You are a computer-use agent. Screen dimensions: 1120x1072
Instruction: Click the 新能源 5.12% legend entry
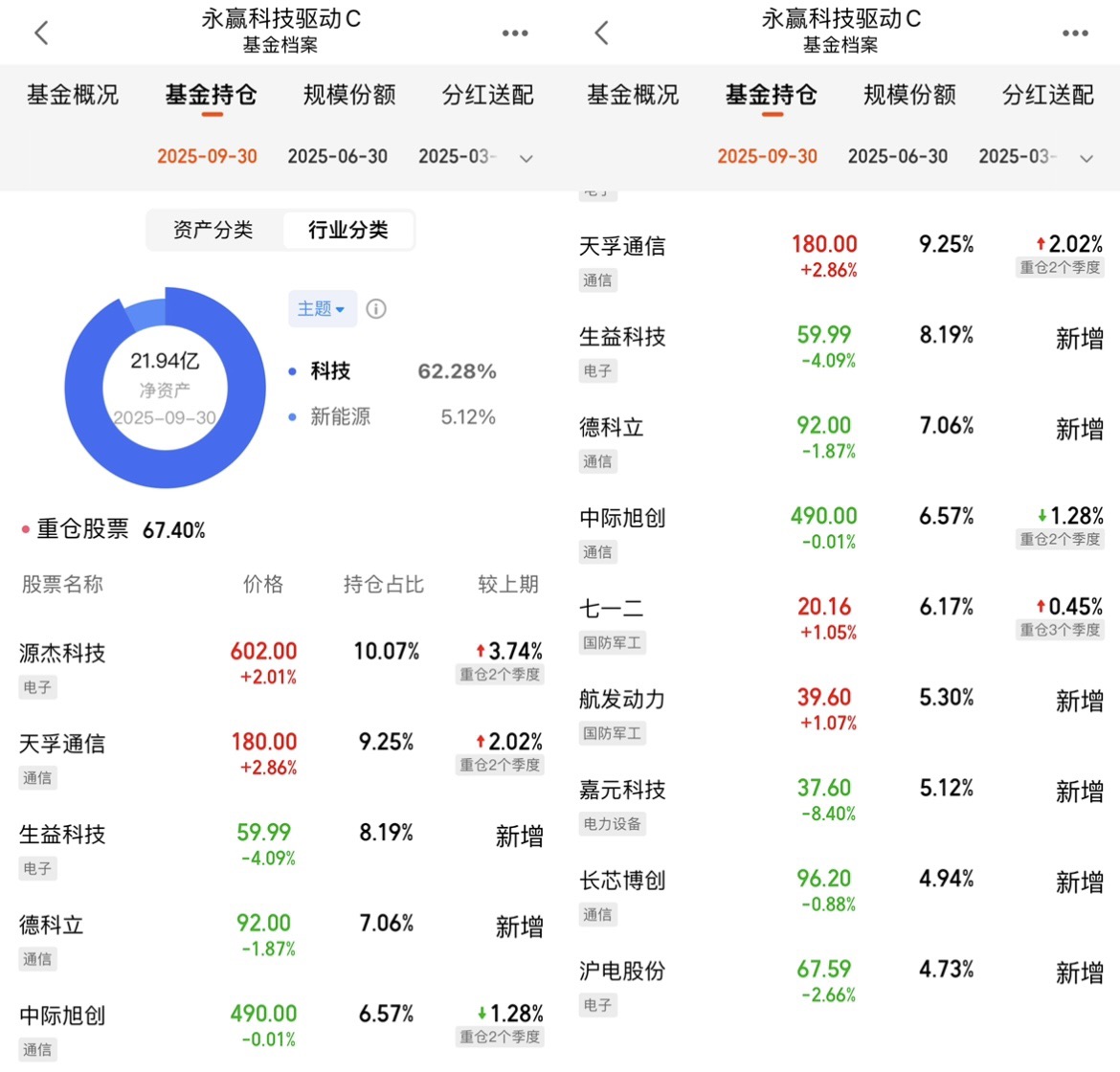tap(392, 417)
